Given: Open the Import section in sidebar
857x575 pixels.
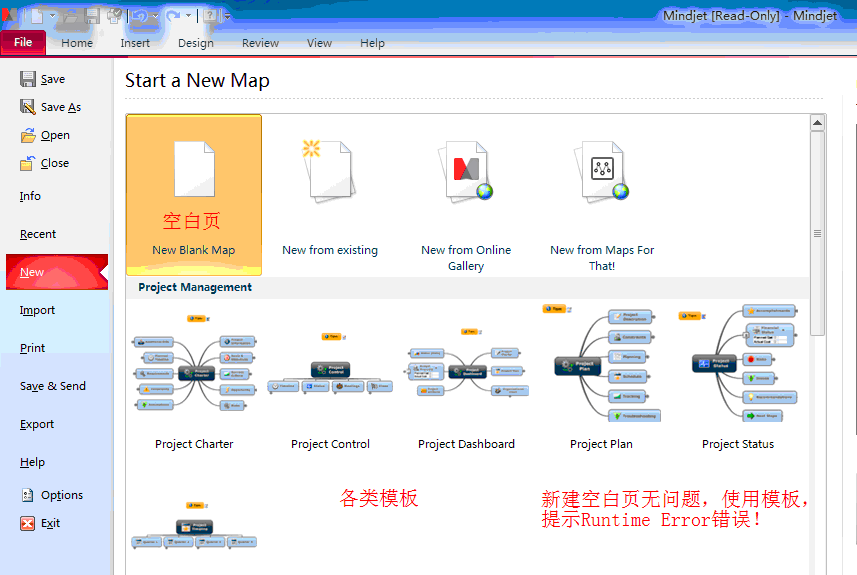Looking at the screenshot, I should [37, 310].
